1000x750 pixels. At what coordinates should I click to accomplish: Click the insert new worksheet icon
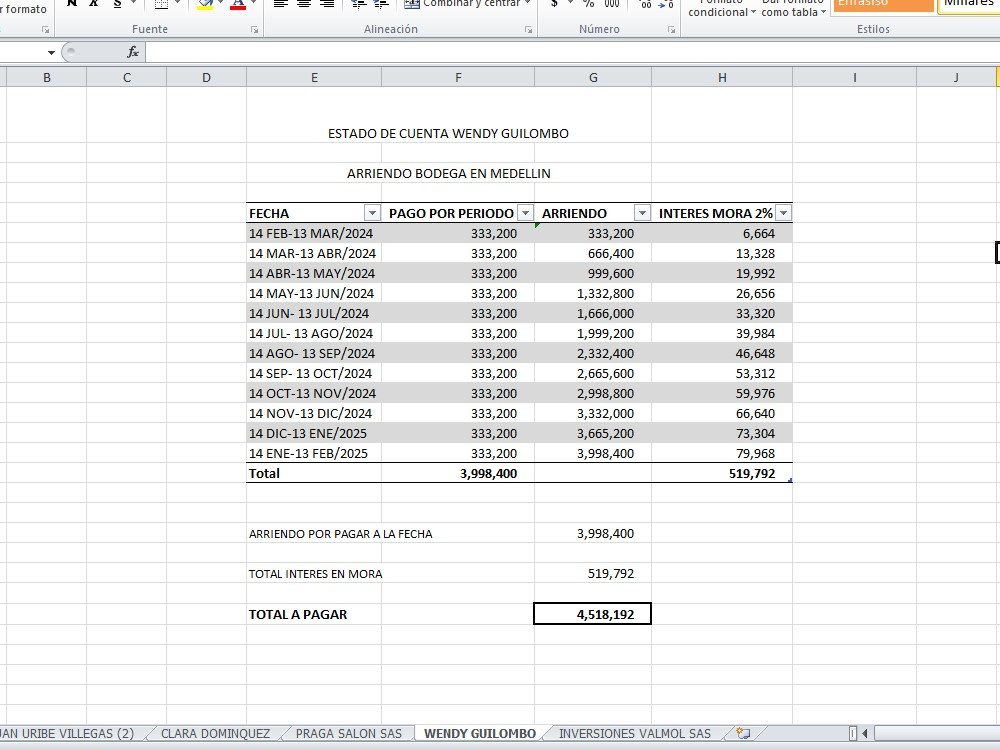[743, 733]
